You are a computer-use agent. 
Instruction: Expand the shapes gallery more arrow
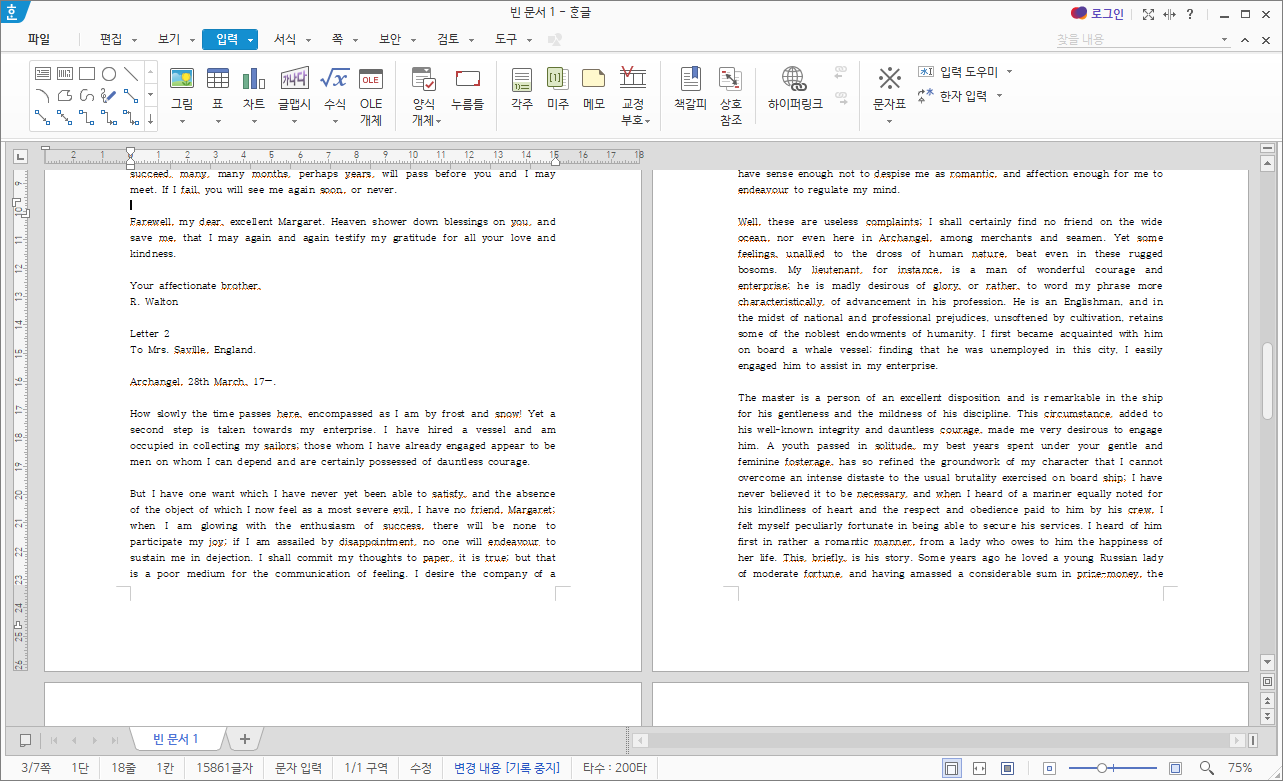pos(151,119)
